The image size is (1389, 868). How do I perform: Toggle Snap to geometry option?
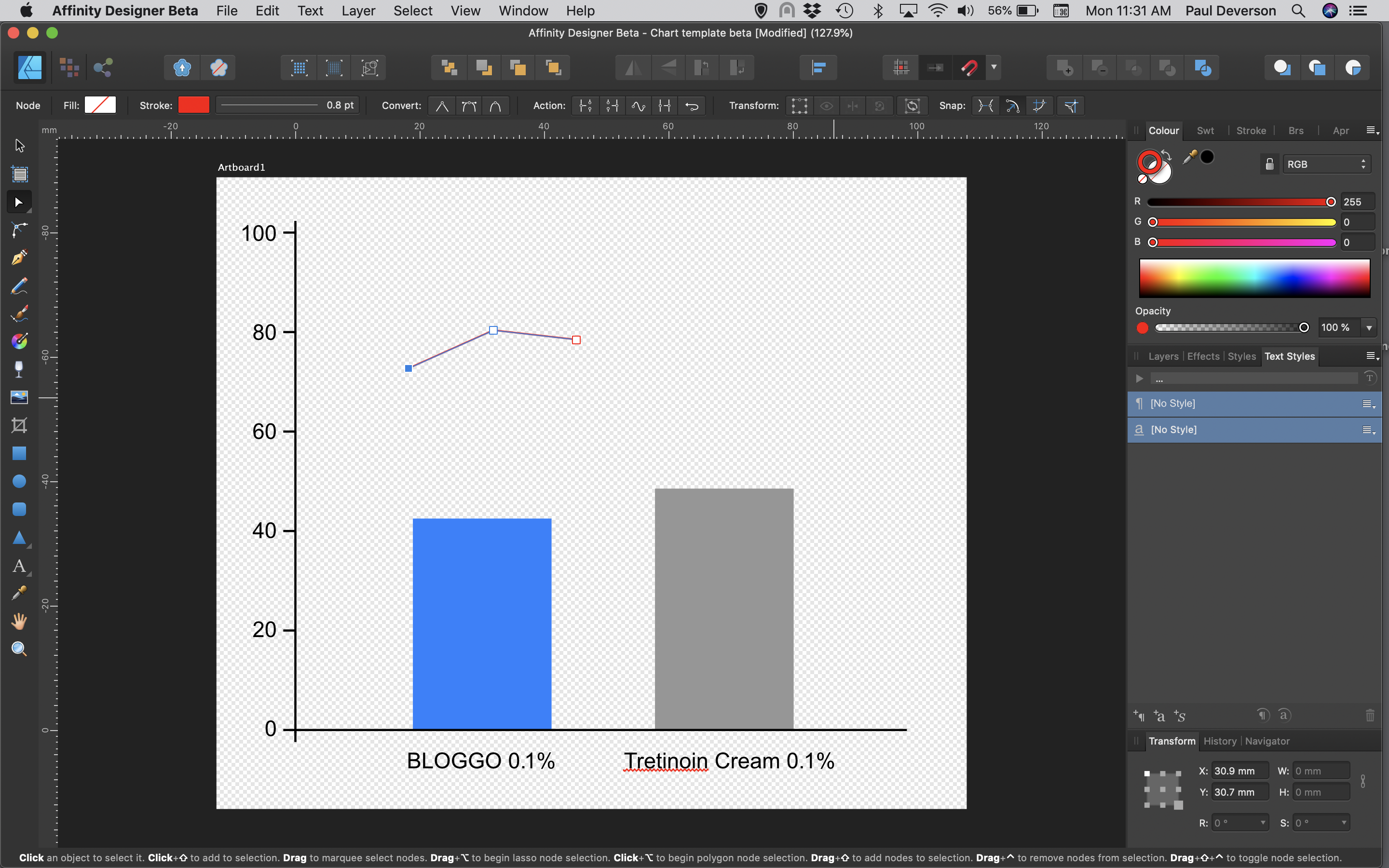click(x=1012, y=106)
